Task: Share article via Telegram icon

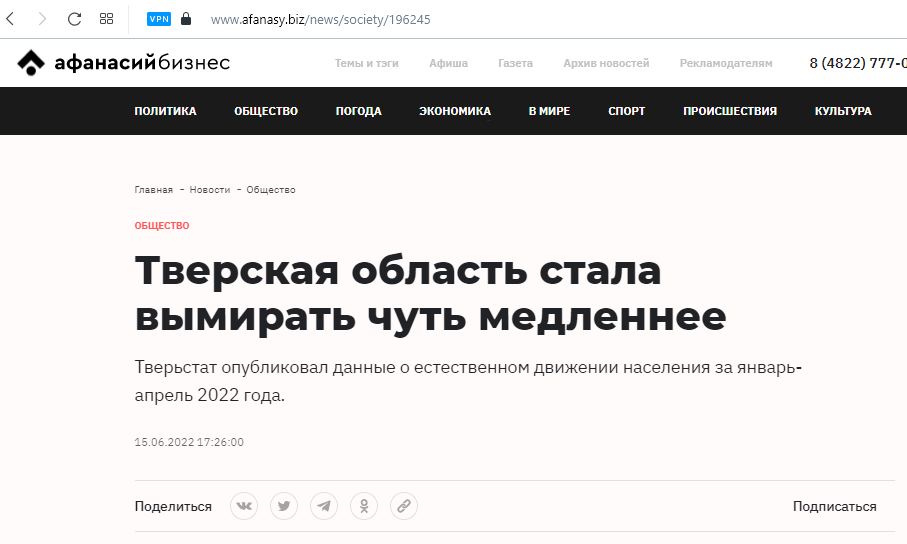Action: tap(324, 506)
